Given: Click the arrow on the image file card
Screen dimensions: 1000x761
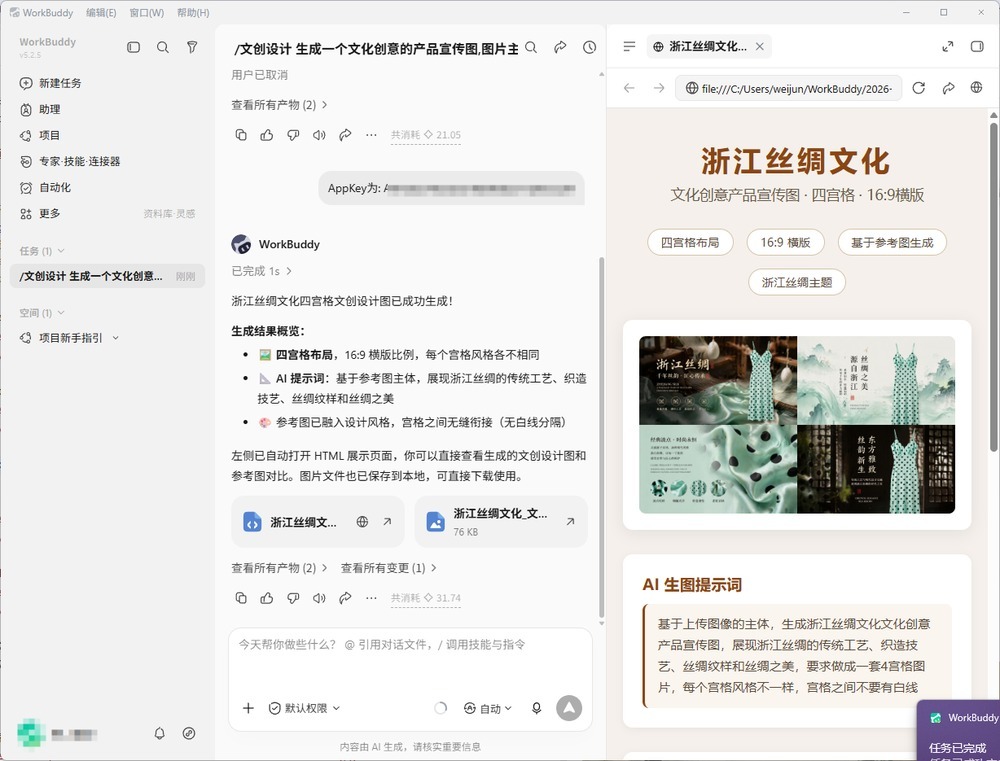Looking at the screenshot, I should [570, 522].
